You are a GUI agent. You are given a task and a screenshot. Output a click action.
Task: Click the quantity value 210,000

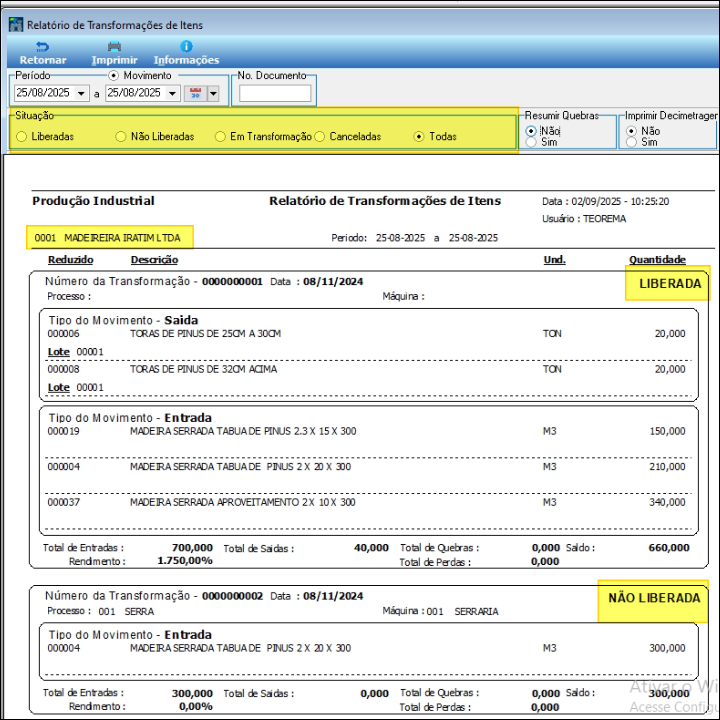pyautogui.click(x=667, y=467)
